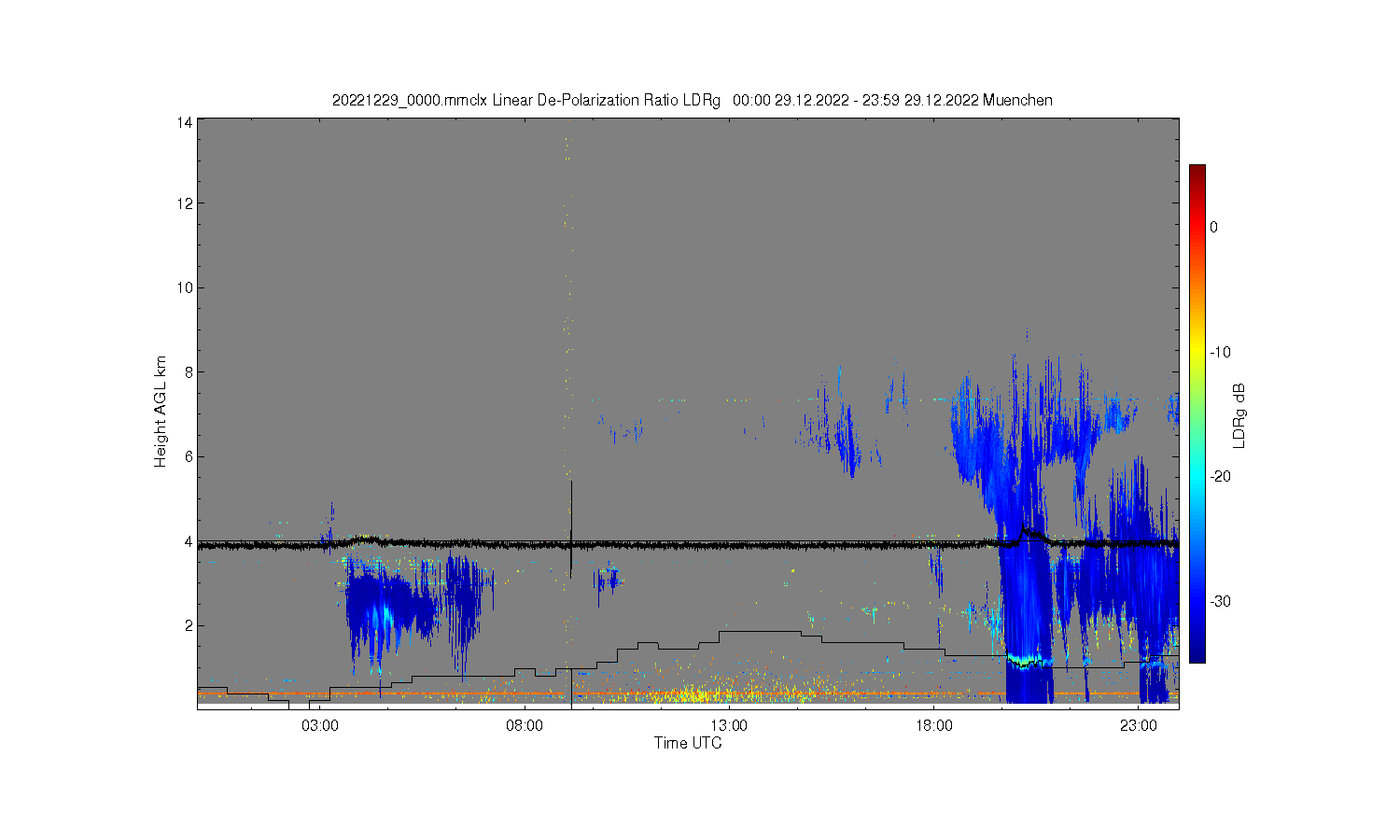
Task: Click the colorbar -20 dB tick label
Action: point(1220,476)
